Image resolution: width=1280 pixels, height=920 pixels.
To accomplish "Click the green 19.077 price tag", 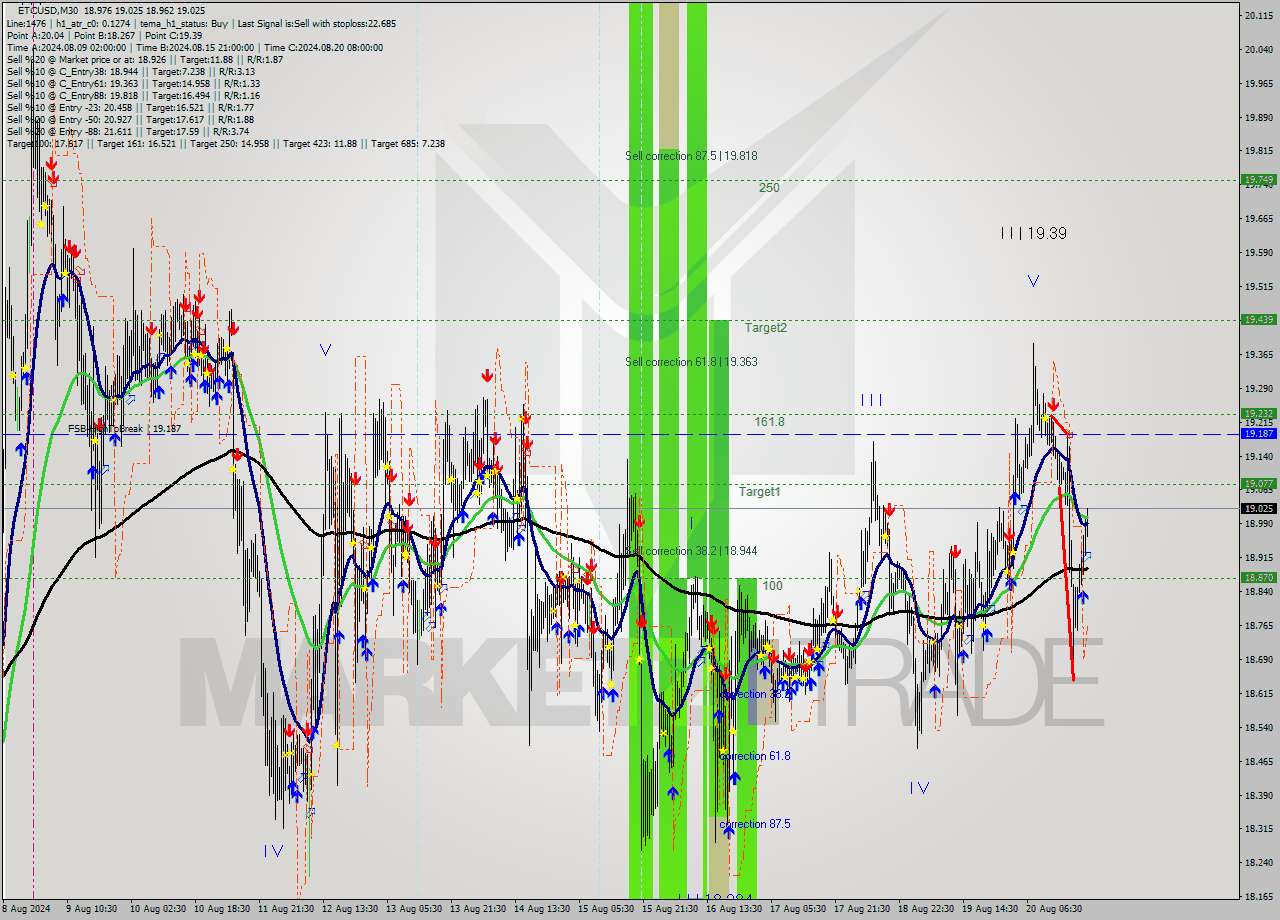I will click(x=1258, y=484).
